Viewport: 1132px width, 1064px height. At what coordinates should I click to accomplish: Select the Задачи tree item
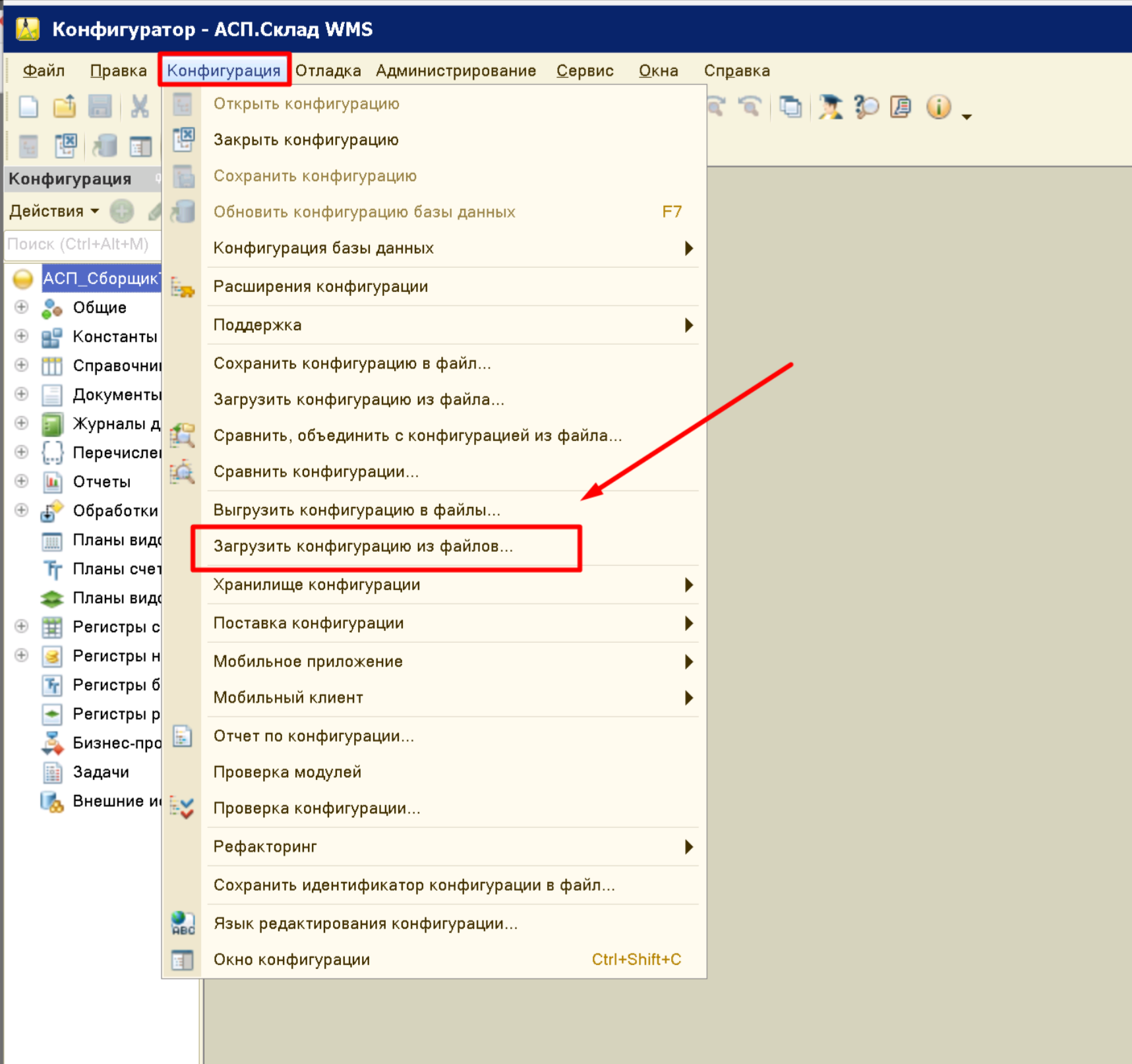coord(100,772)
